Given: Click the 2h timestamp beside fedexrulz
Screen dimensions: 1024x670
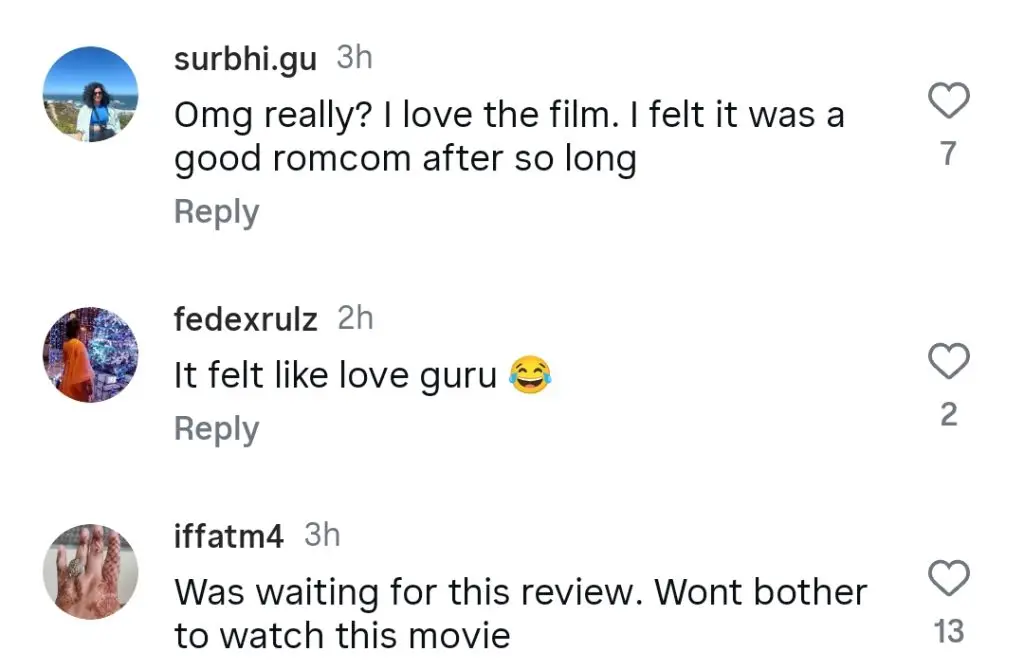Looking at the screenshot, I should coord(355,319).
